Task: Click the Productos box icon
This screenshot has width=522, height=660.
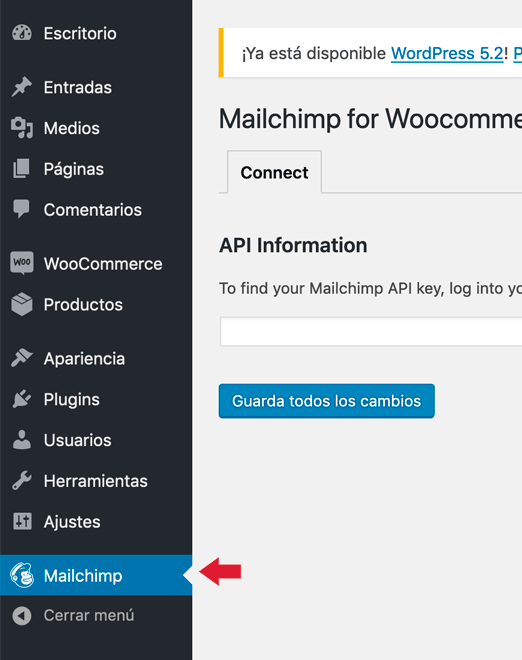Action: click(22, 304)
